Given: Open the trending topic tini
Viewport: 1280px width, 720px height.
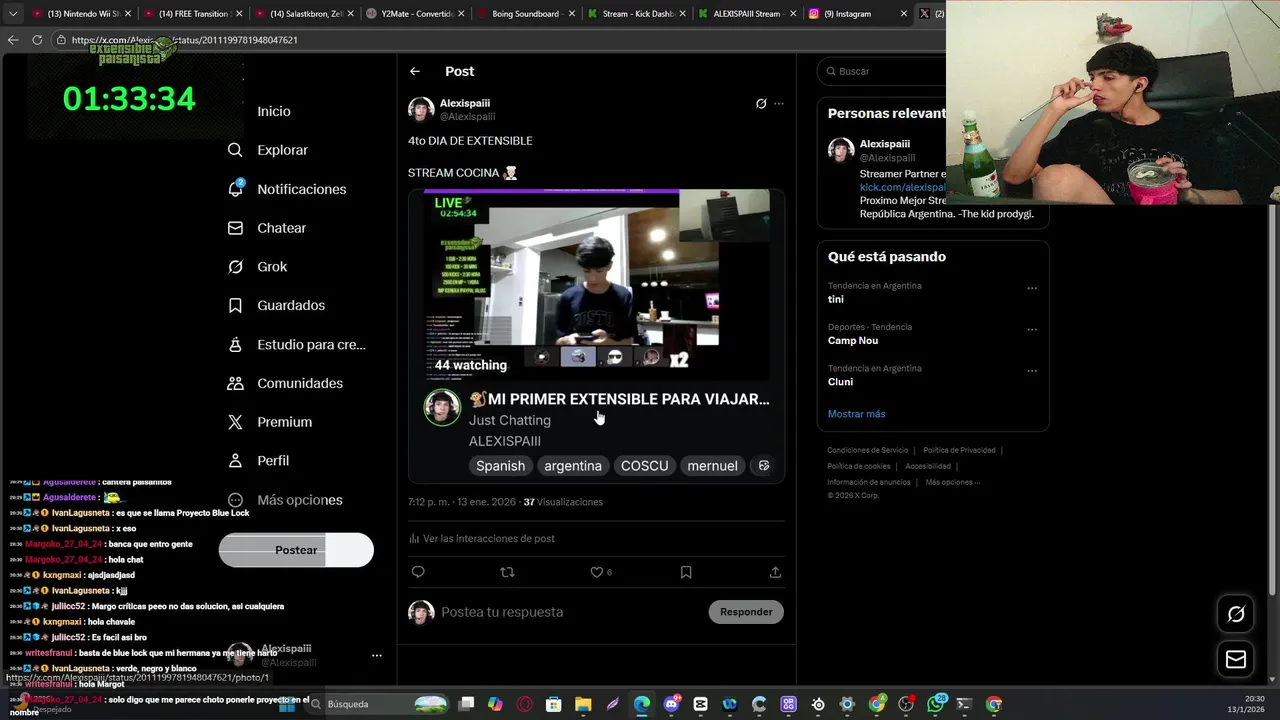Looking at the screenshot, I should (x=836, y=299).
